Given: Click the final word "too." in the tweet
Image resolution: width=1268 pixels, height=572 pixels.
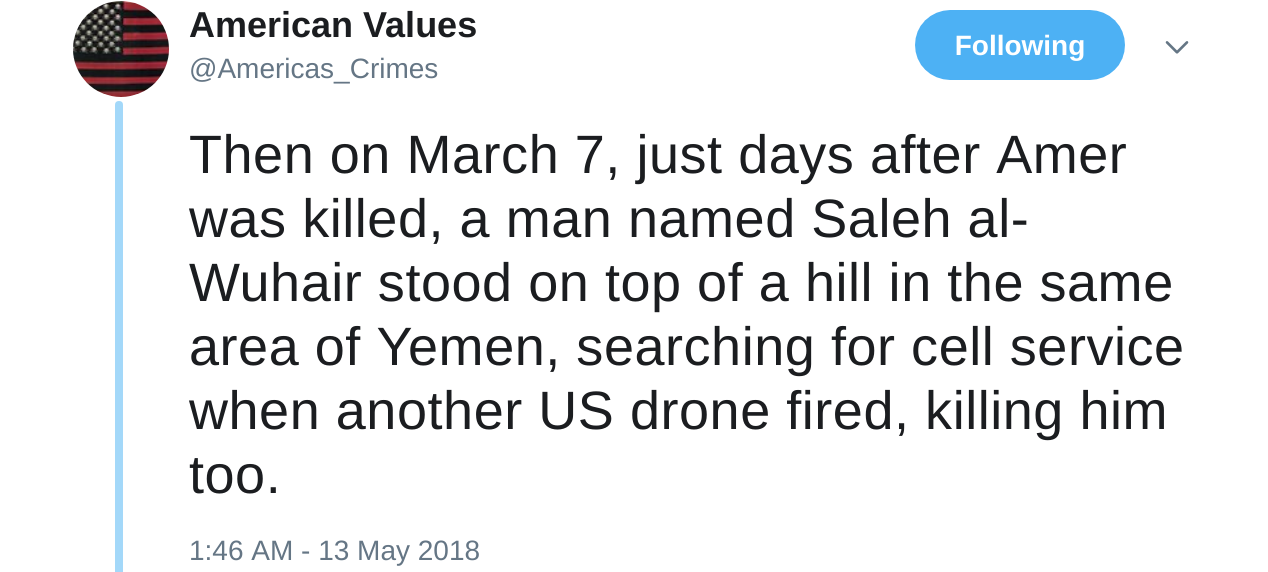Looking at the screenshot, I should [x=234, y=475].
